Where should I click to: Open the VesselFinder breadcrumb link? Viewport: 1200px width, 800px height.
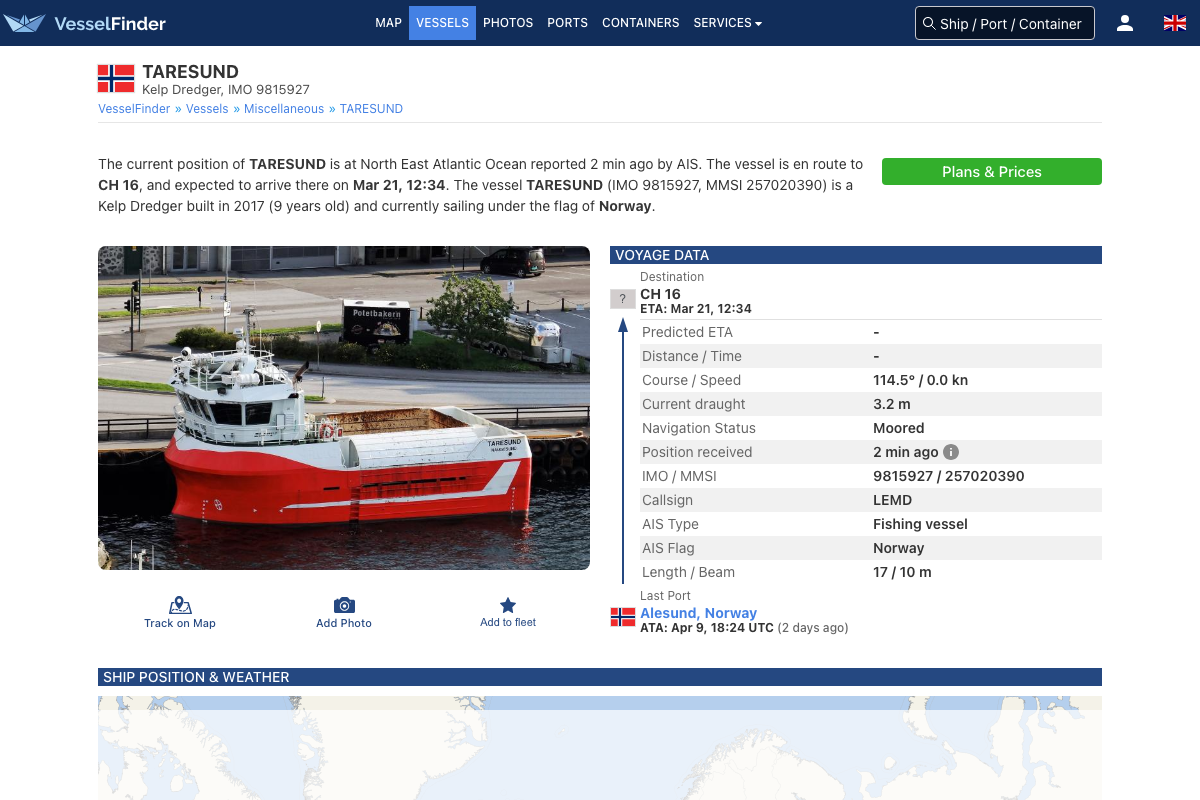point(134,109)
